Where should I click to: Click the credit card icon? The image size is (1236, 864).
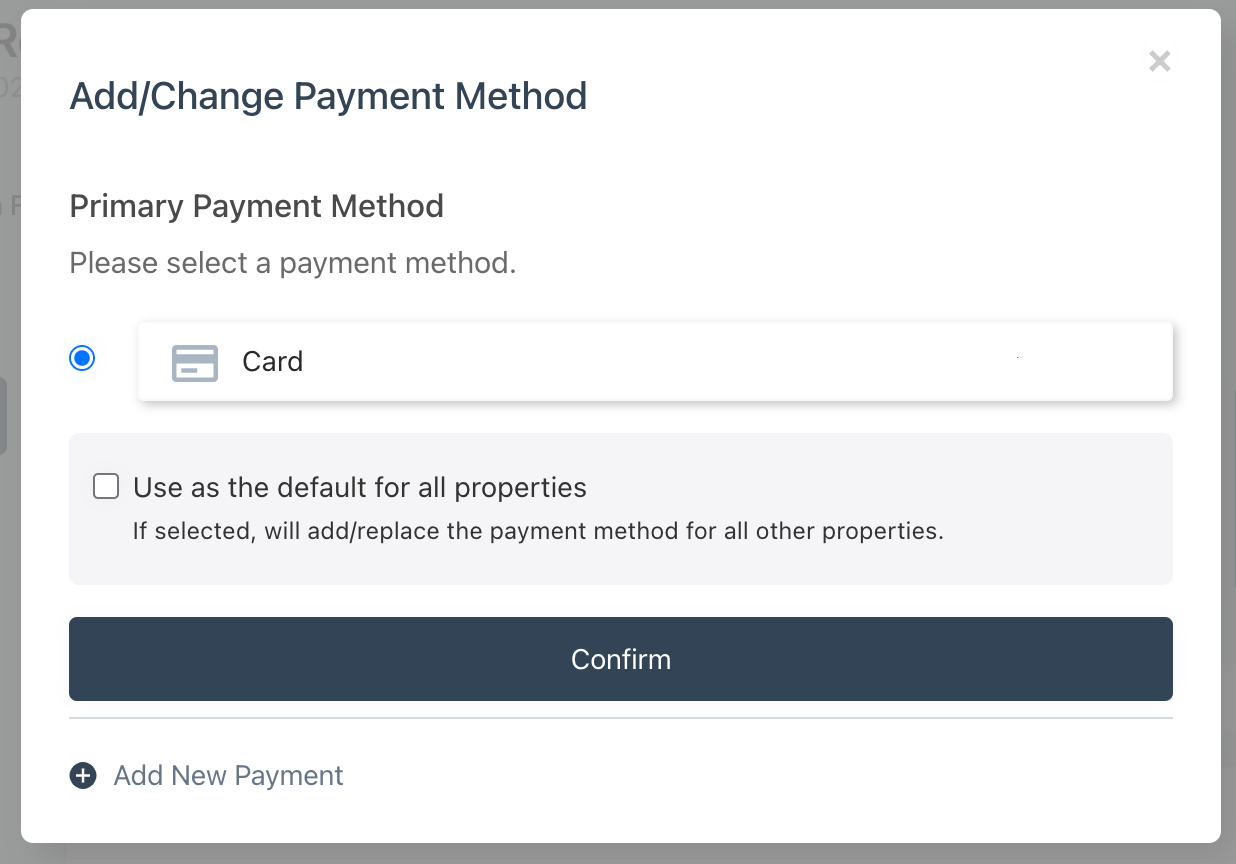(195, 362)
